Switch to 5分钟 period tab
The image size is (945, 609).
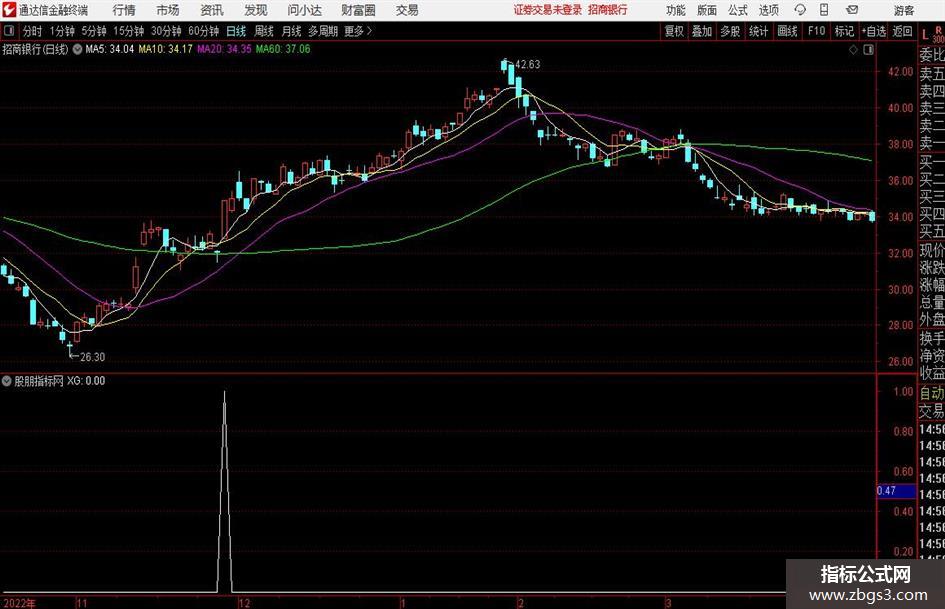point(93,31)
